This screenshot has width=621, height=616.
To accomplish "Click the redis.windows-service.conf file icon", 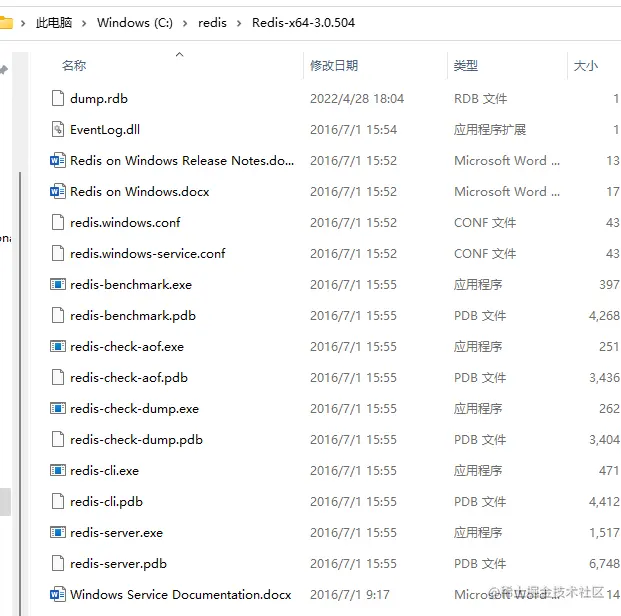I will pos(58,253).
